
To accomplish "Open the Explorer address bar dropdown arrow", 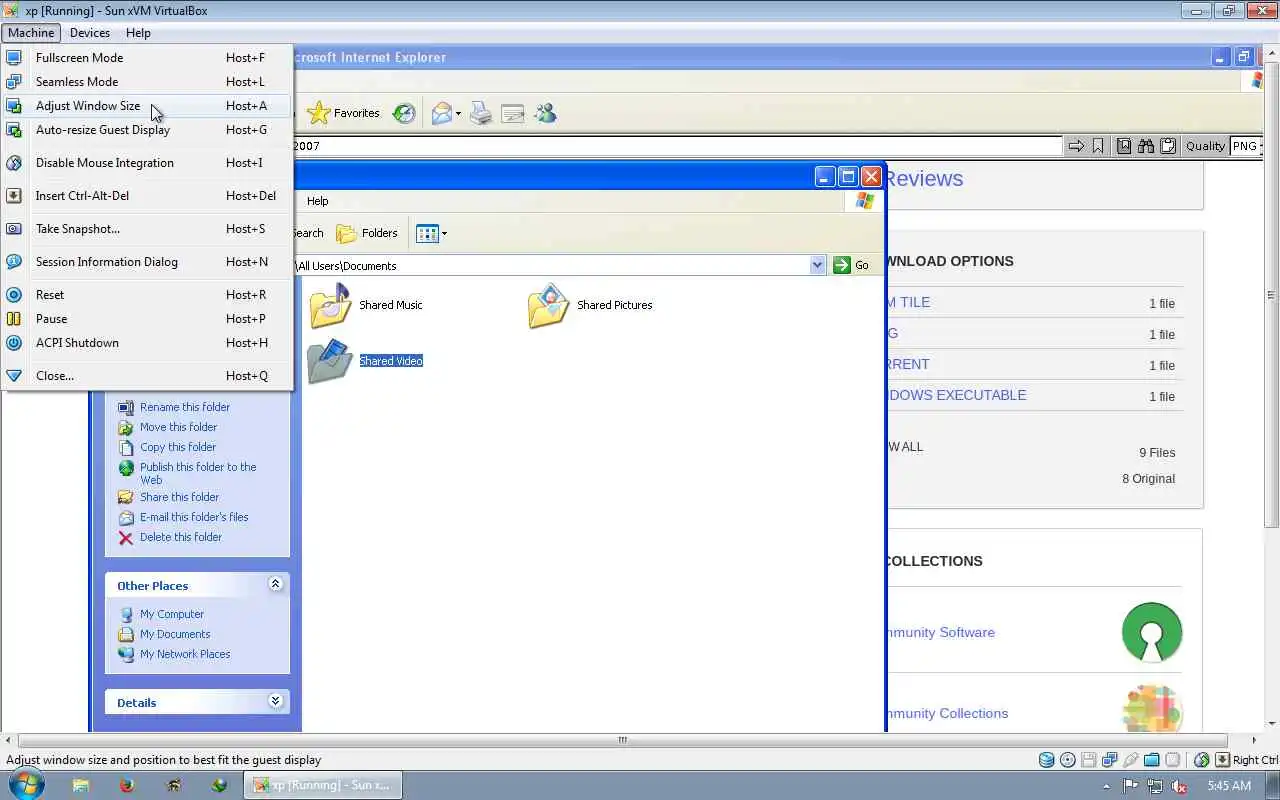I will tap(817, 265).
